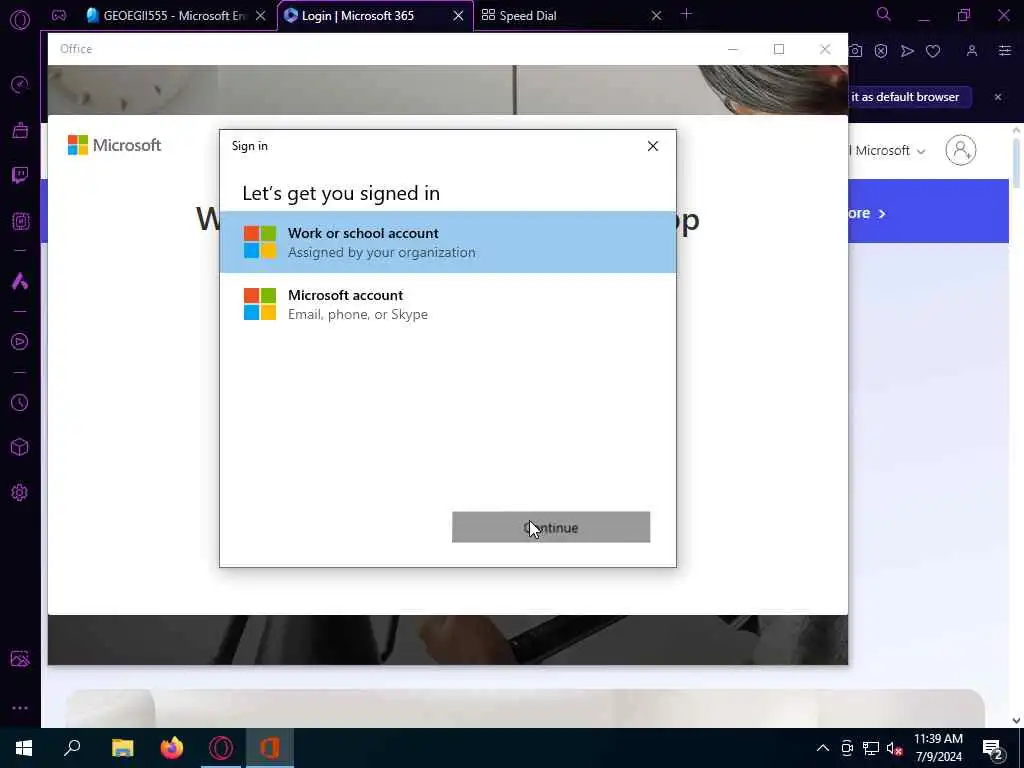Click the send Flow arrow icon

point(907,51)
